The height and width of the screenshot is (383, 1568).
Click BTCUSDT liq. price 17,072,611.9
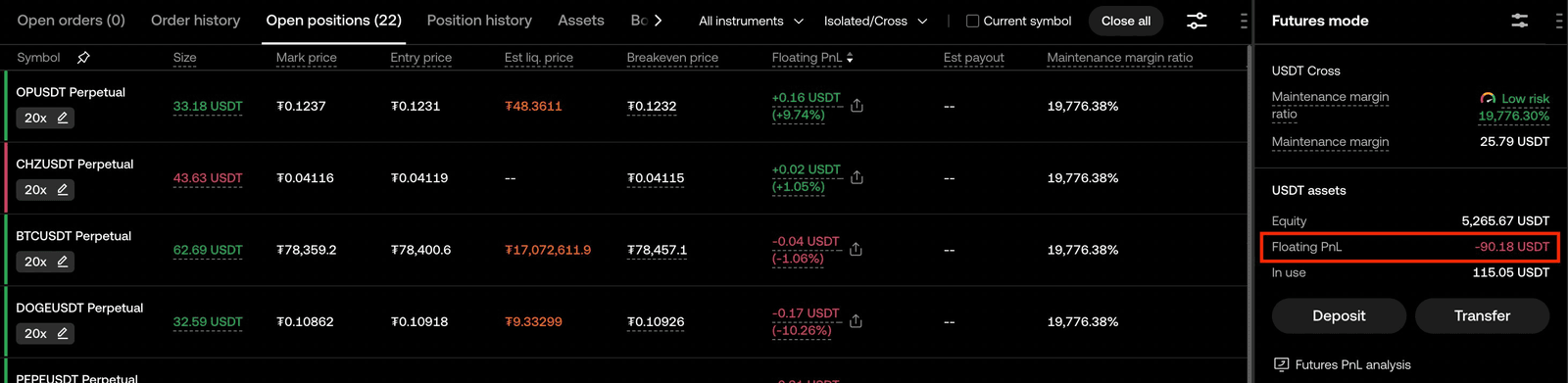548,250
